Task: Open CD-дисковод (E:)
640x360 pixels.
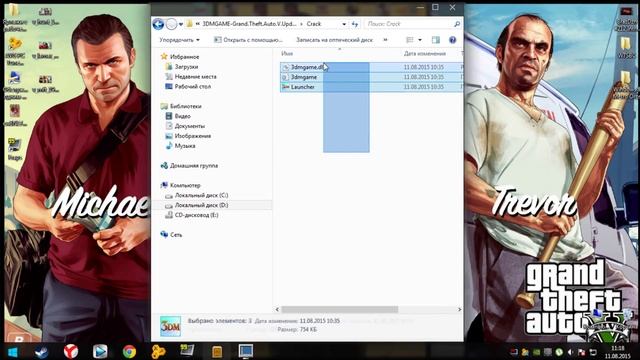Action: [x=192, y=215]
